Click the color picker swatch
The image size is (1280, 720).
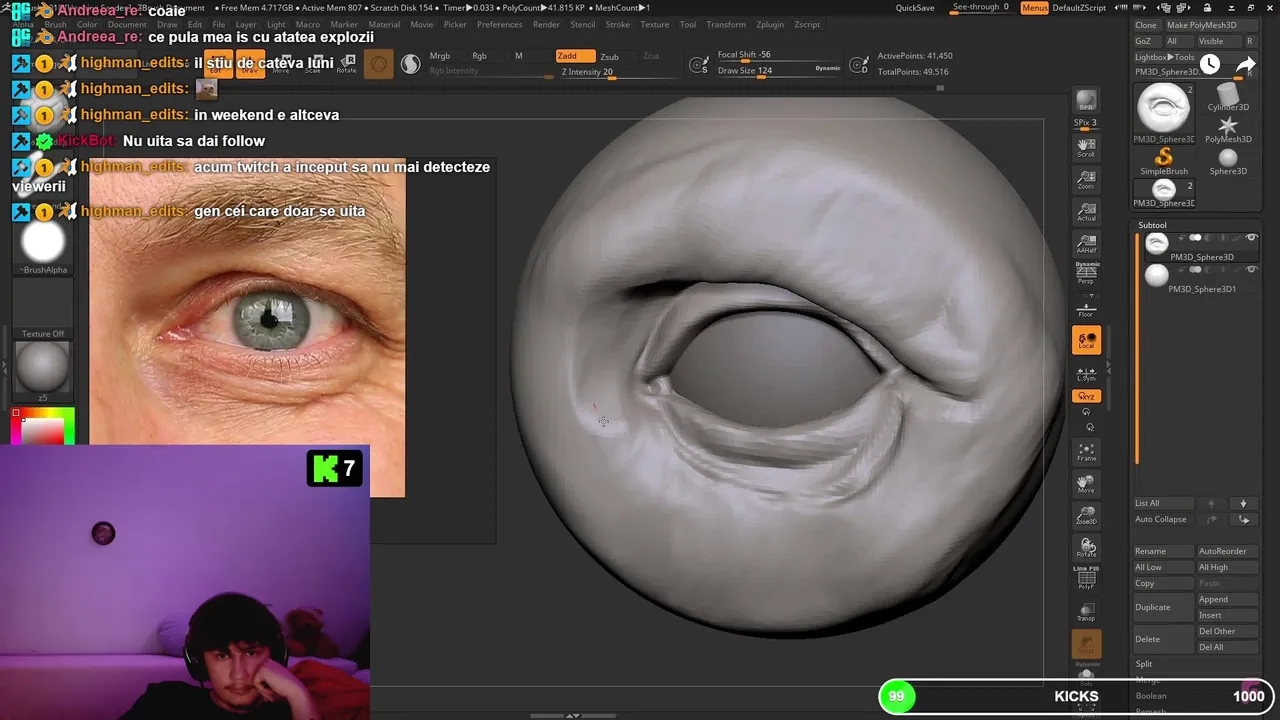point(43,427)
